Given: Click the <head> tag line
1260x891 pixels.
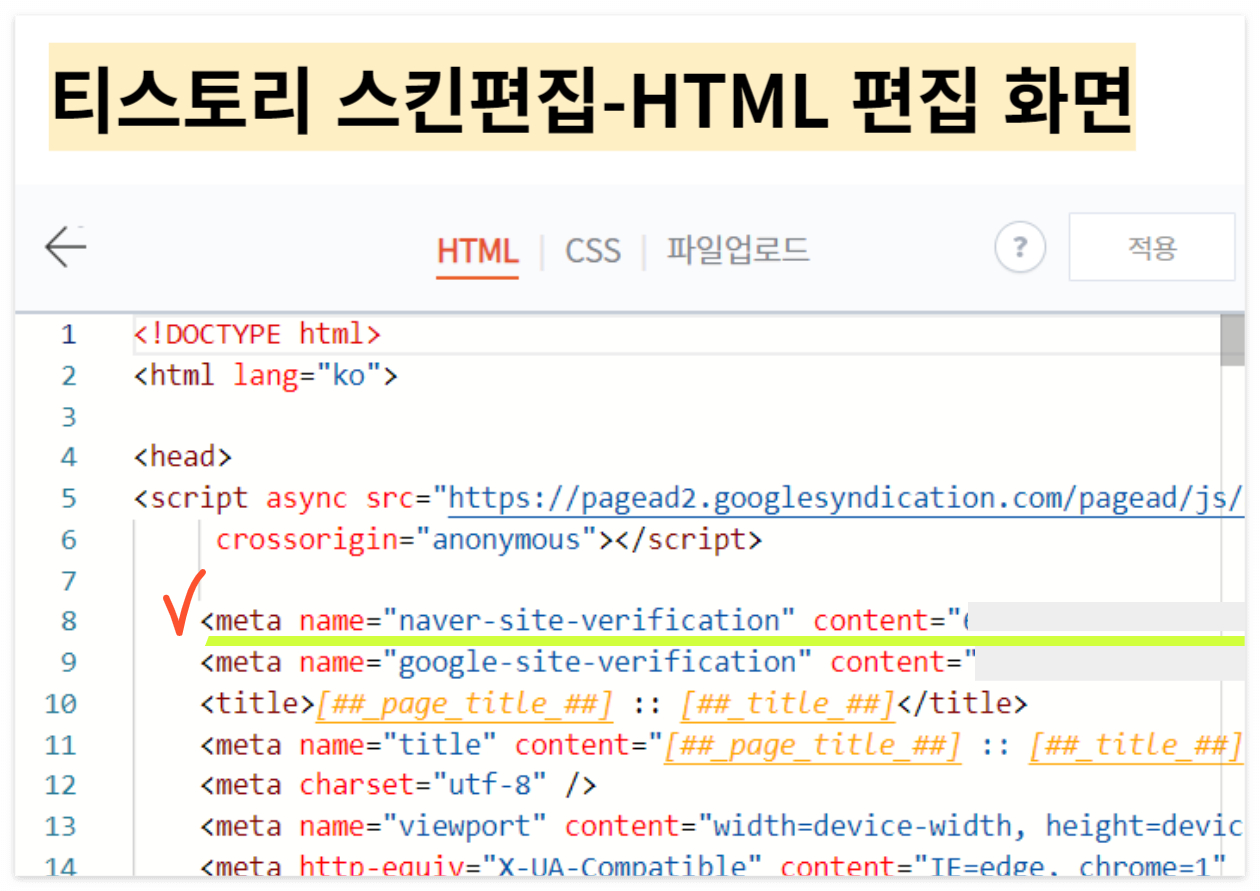Looking at the screenshot, I should (183, 457).
